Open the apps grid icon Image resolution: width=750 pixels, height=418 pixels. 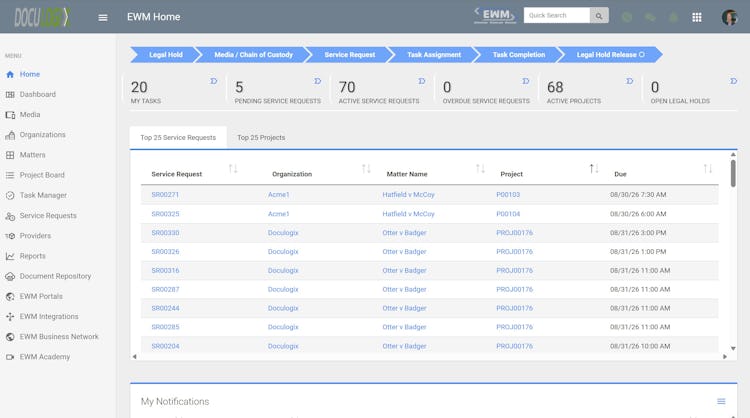[696, 17]
